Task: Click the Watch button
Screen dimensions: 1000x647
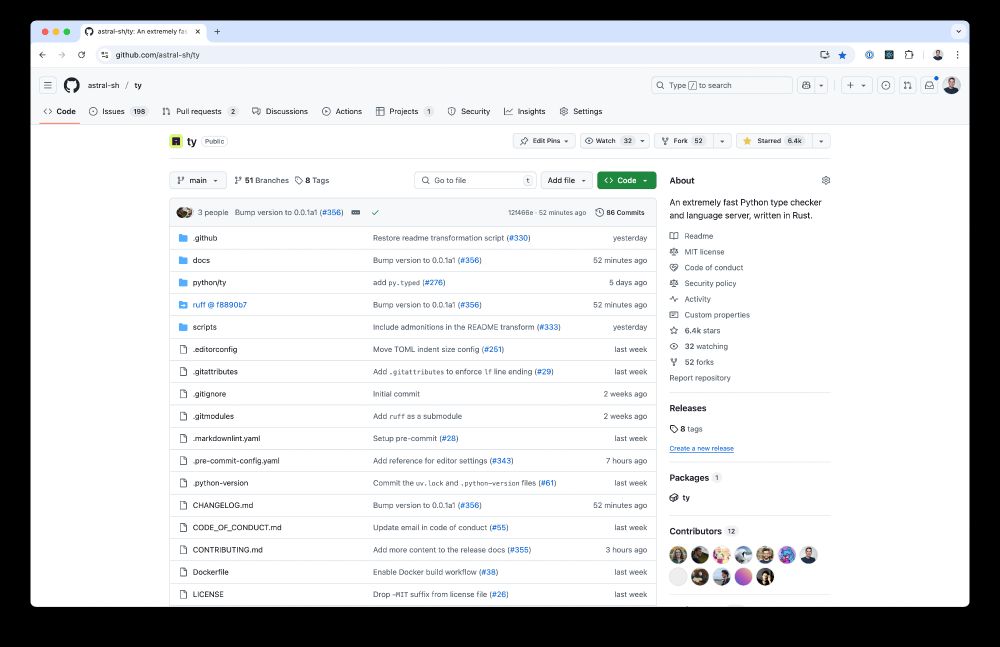Action: 608,141
